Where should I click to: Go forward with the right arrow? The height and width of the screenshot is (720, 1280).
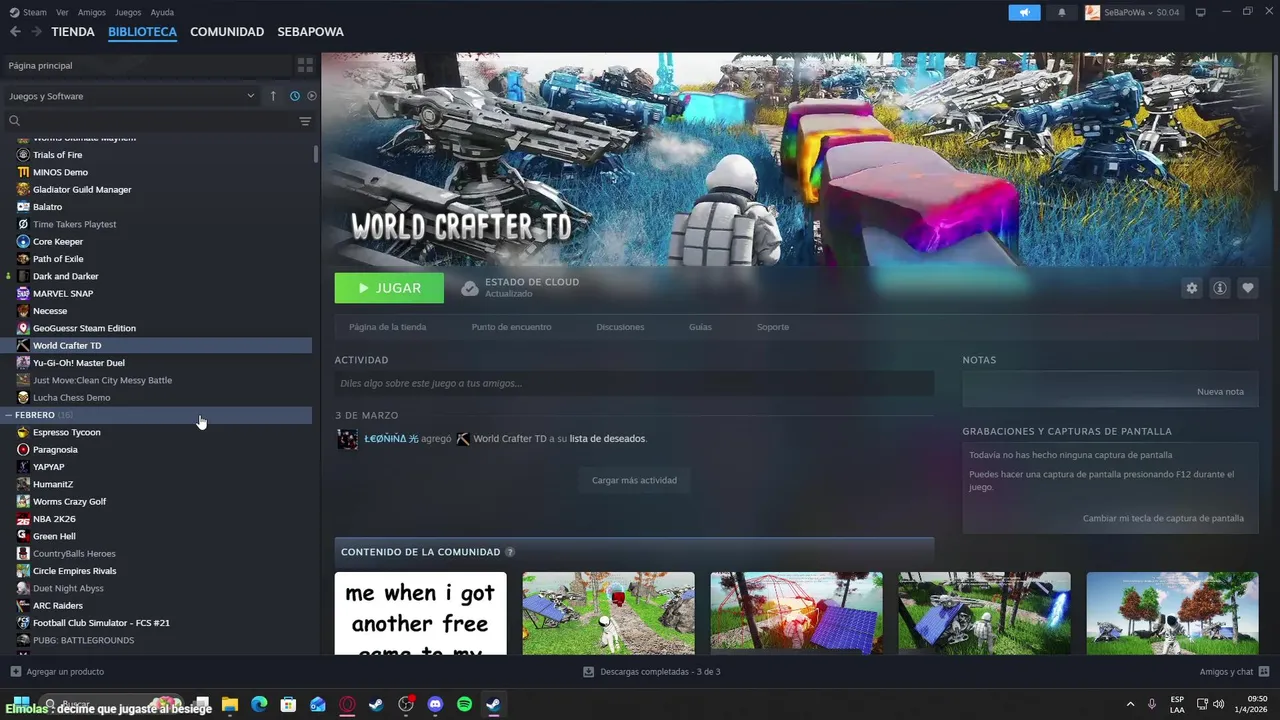(36, 32)
